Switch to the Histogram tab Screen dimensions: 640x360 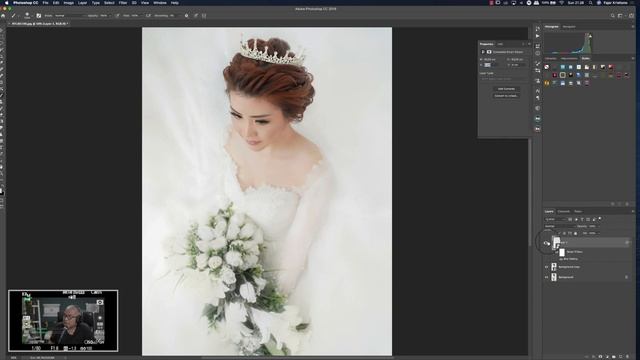[x=551, y=27]
